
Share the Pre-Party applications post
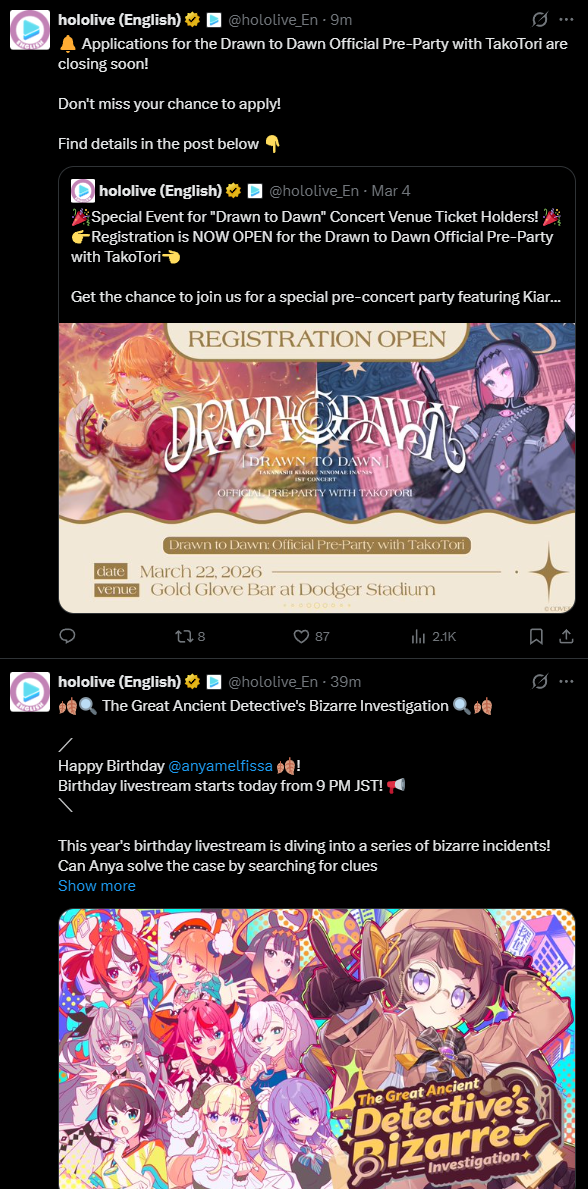[566, 636]
